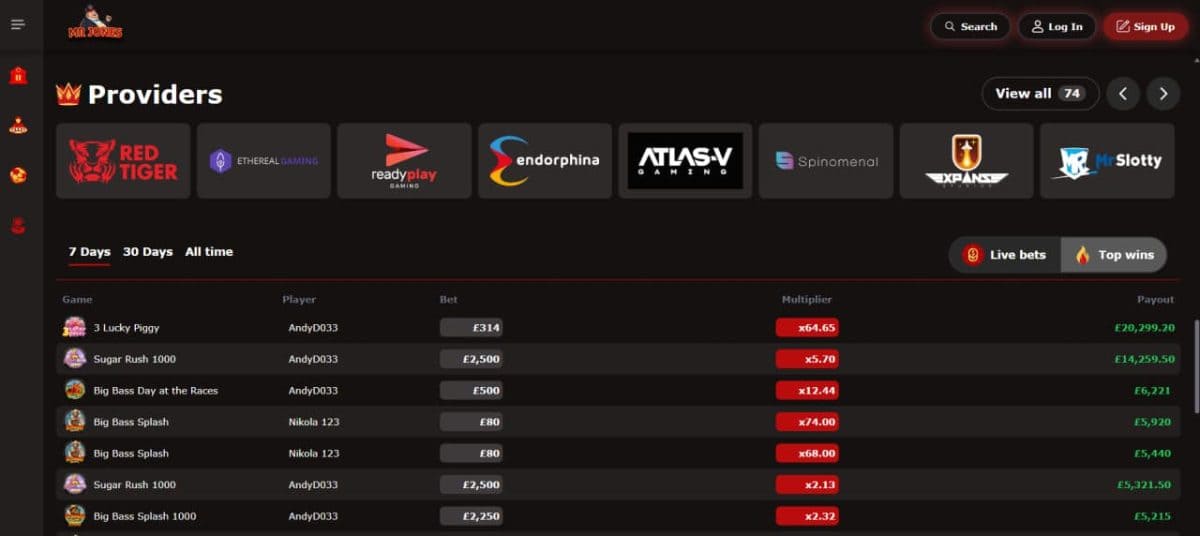
Task: Open Big Bass Day at the Races icon
Action: pyautogui.click(x=75, y=390)
